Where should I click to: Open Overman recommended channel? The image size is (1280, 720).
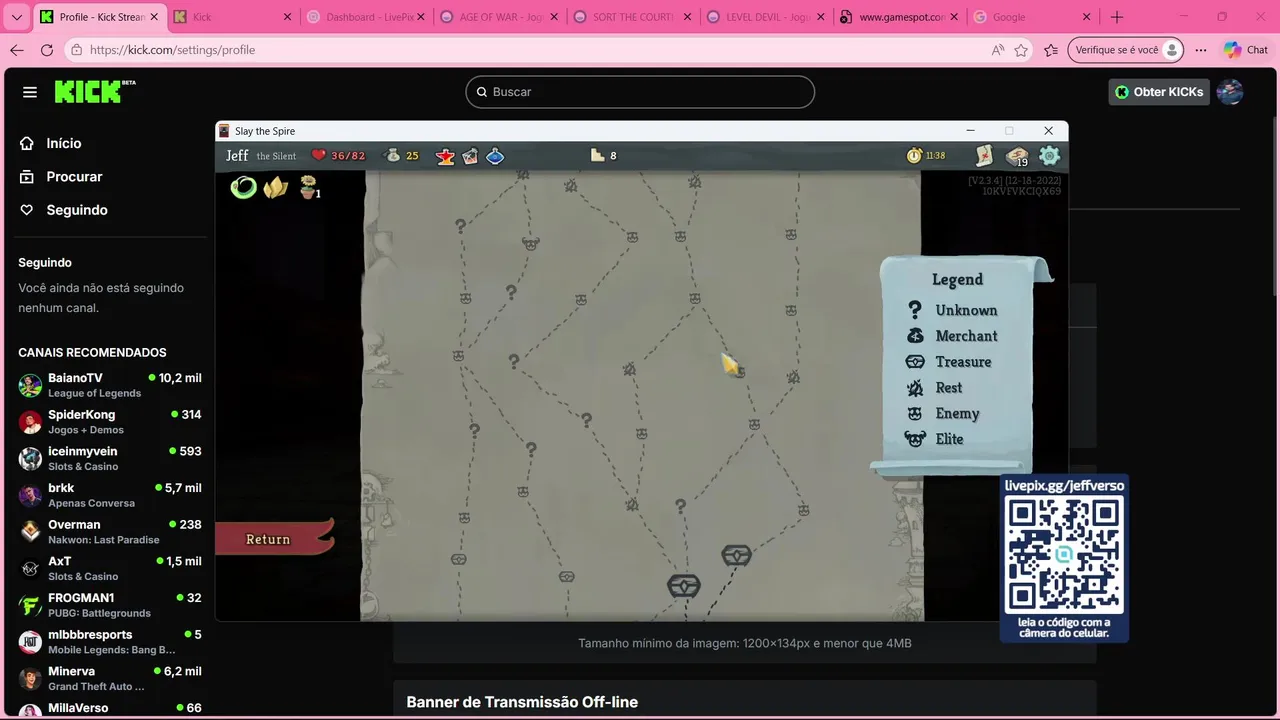click(x=110, y=531)
